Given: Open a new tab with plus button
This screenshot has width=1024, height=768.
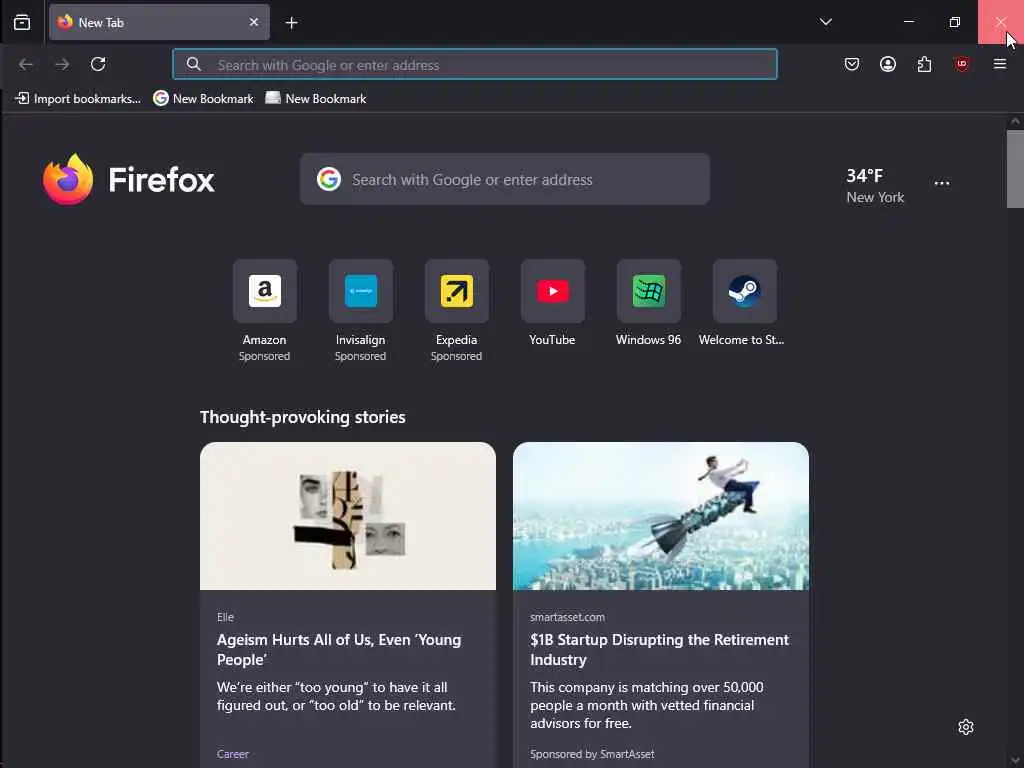Looking at the screenshot, I should [x=291, y=23].
